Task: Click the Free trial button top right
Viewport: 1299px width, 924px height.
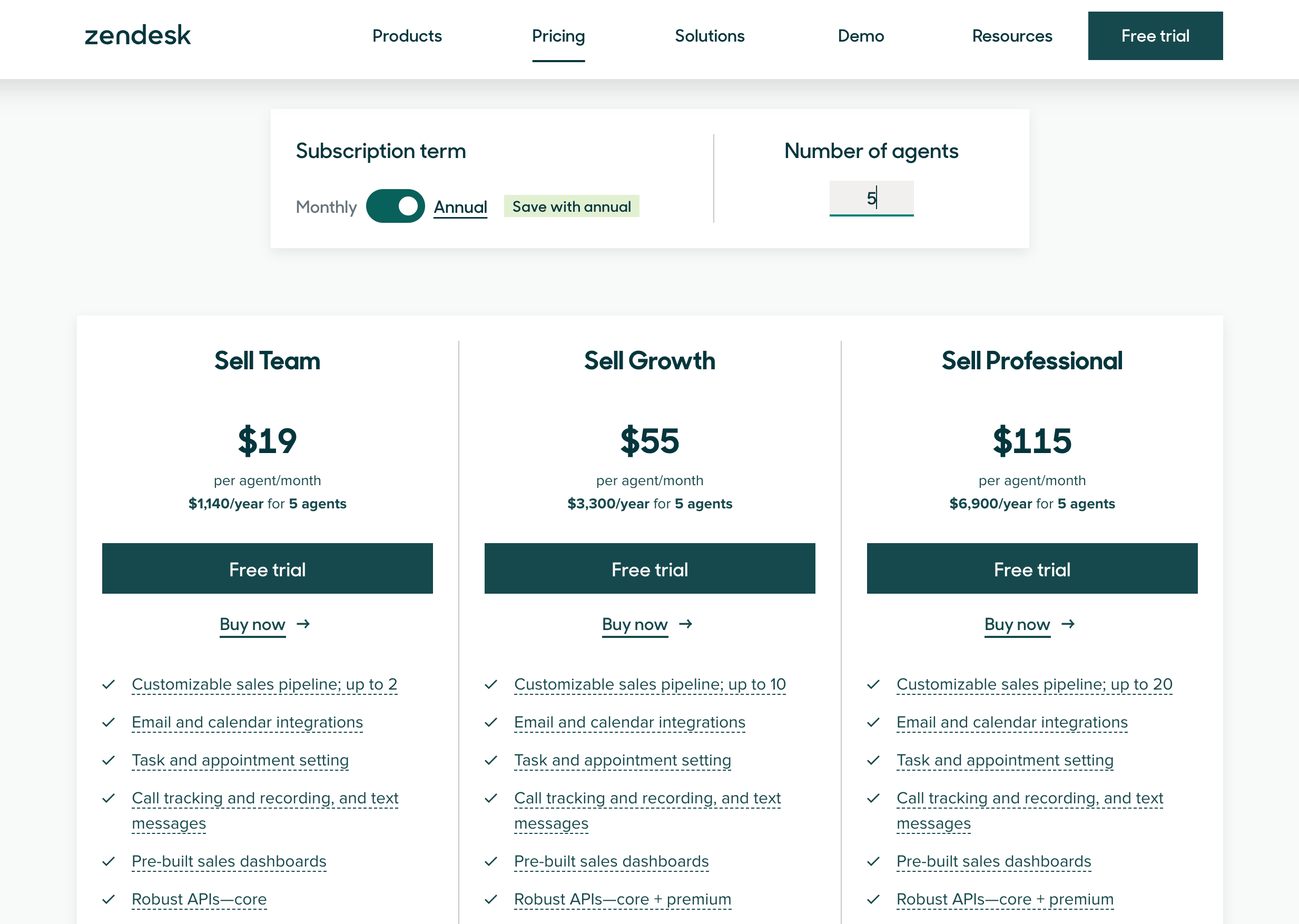Action: pyautogui.click(x=1154, y=36)
